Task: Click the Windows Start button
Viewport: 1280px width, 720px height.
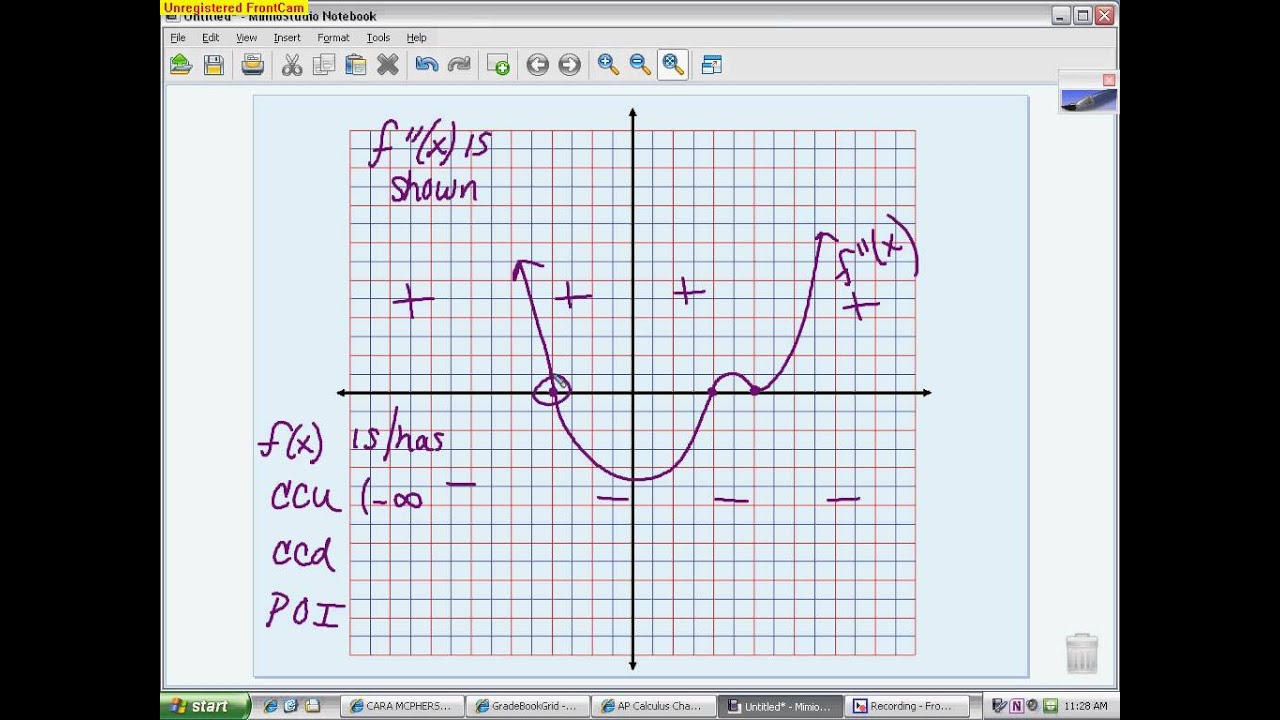Action: [x=204, y=706]
